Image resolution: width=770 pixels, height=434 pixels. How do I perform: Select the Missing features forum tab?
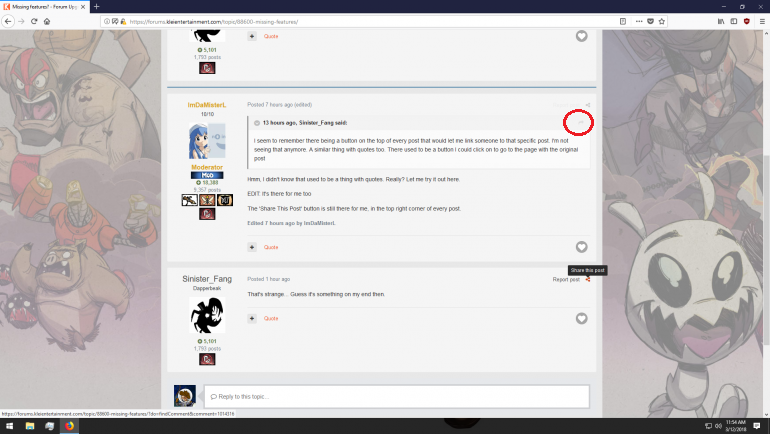45,6
